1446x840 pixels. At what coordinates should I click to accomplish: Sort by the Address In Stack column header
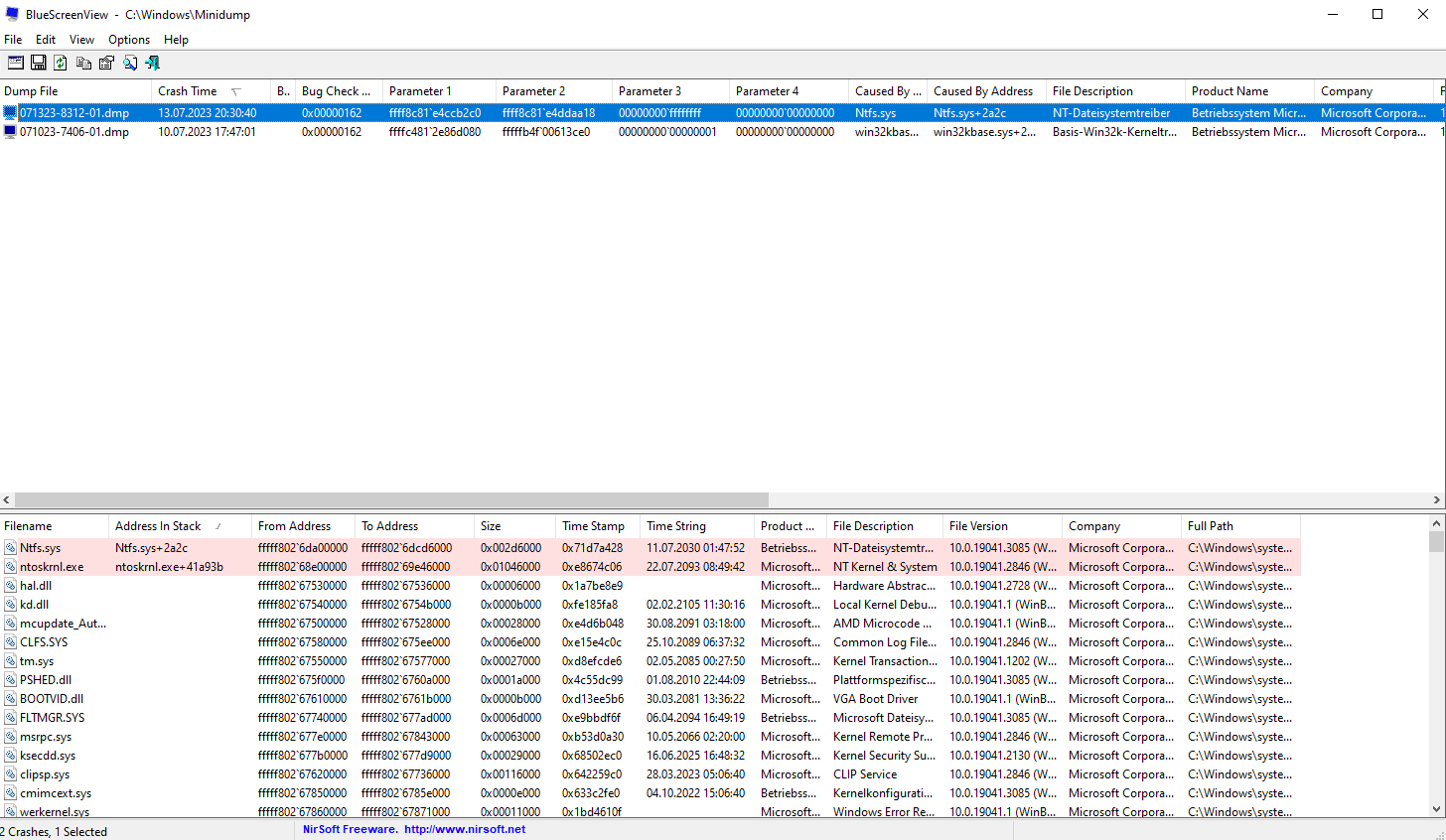[181, 526]
